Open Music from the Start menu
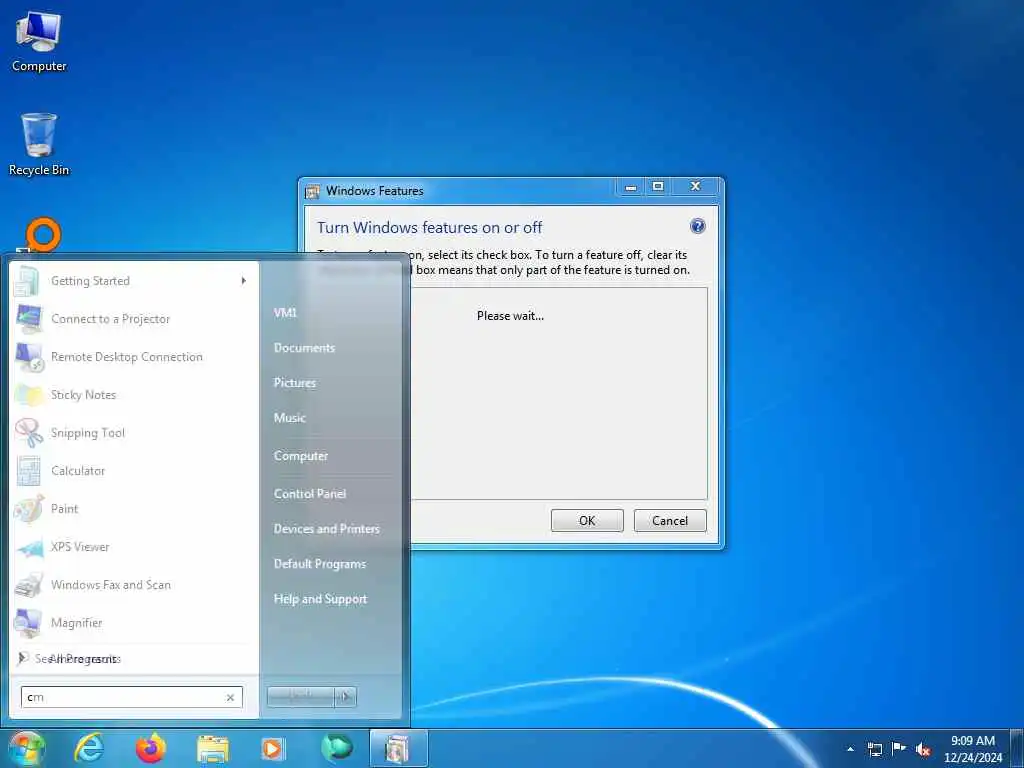Screen dimensions: 1024x768 [289, 418]
